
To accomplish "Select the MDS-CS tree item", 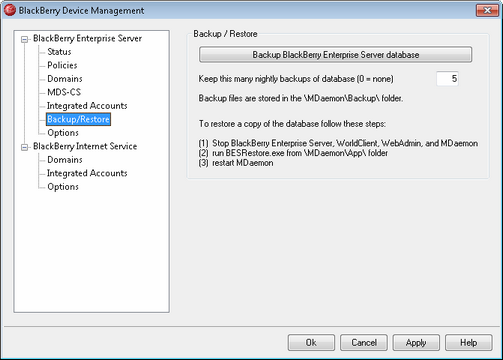I will [64, 92].
